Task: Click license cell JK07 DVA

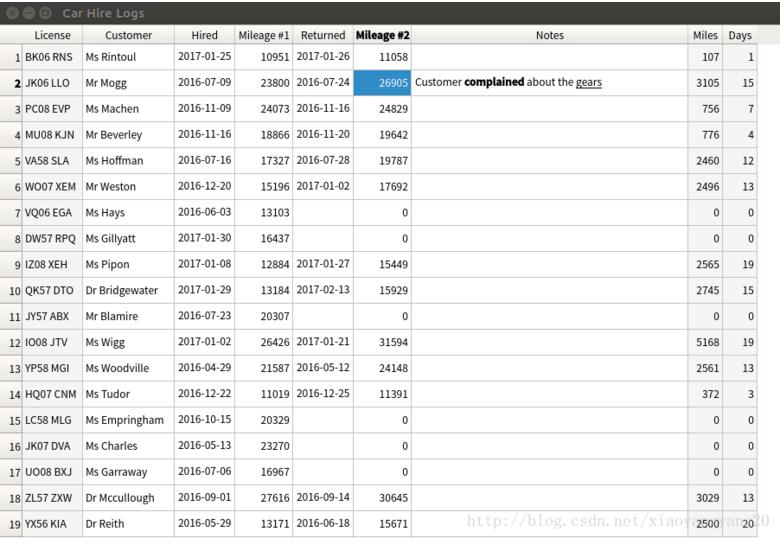Action: [x=52, y=446]
